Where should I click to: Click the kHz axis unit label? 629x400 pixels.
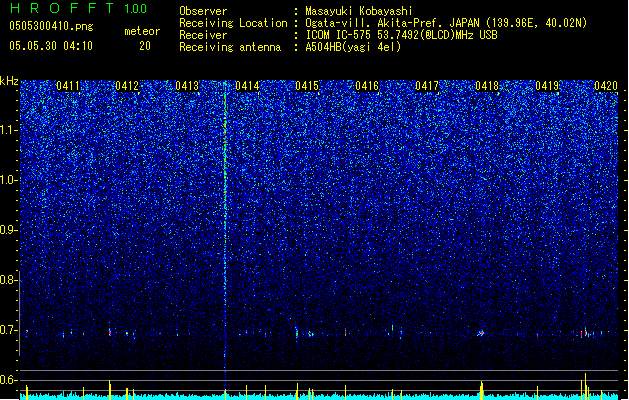coord(9,81)
